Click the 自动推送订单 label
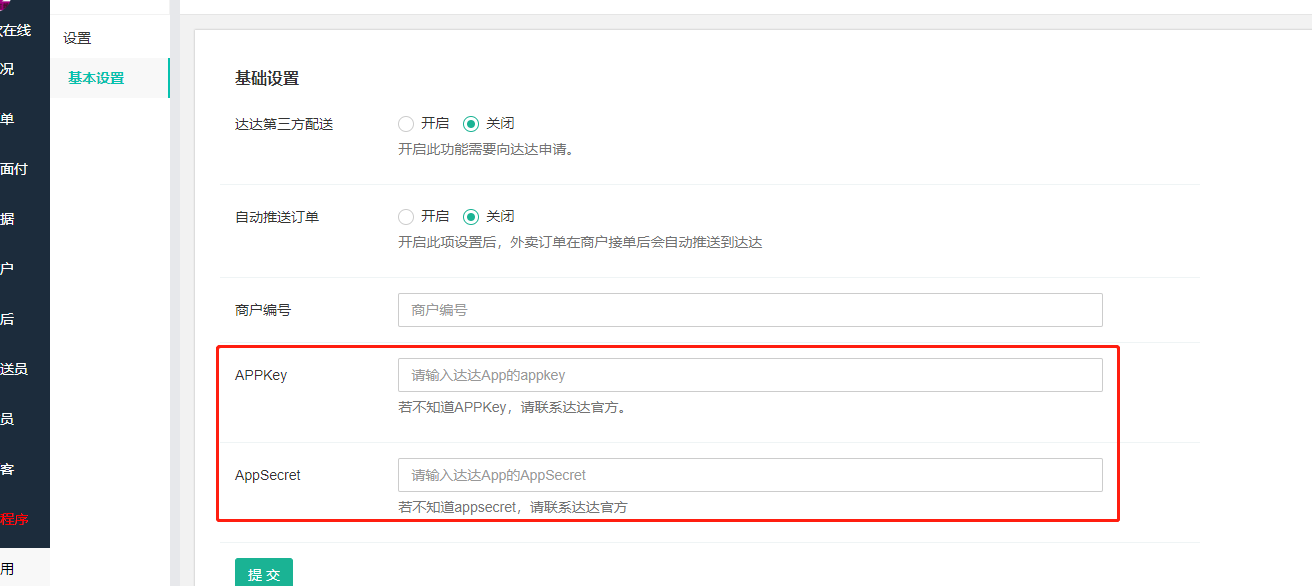 click(277, 217)
